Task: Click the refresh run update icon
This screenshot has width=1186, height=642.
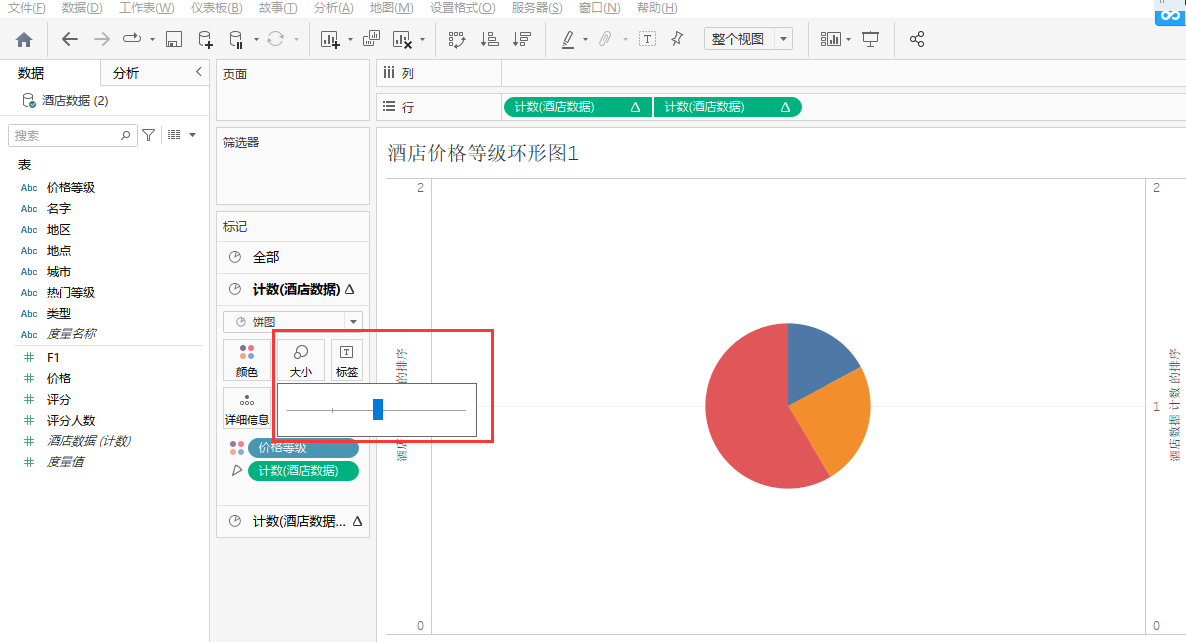Action: (x=275, y=39)
